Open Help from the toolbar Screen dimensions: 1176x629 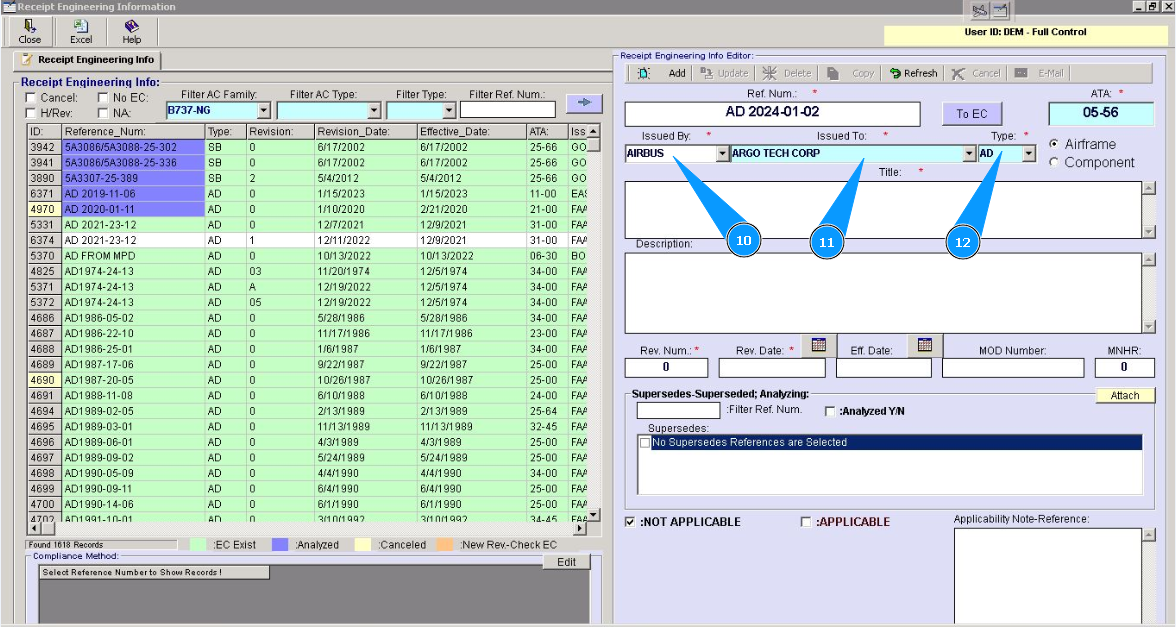(131, 27)
